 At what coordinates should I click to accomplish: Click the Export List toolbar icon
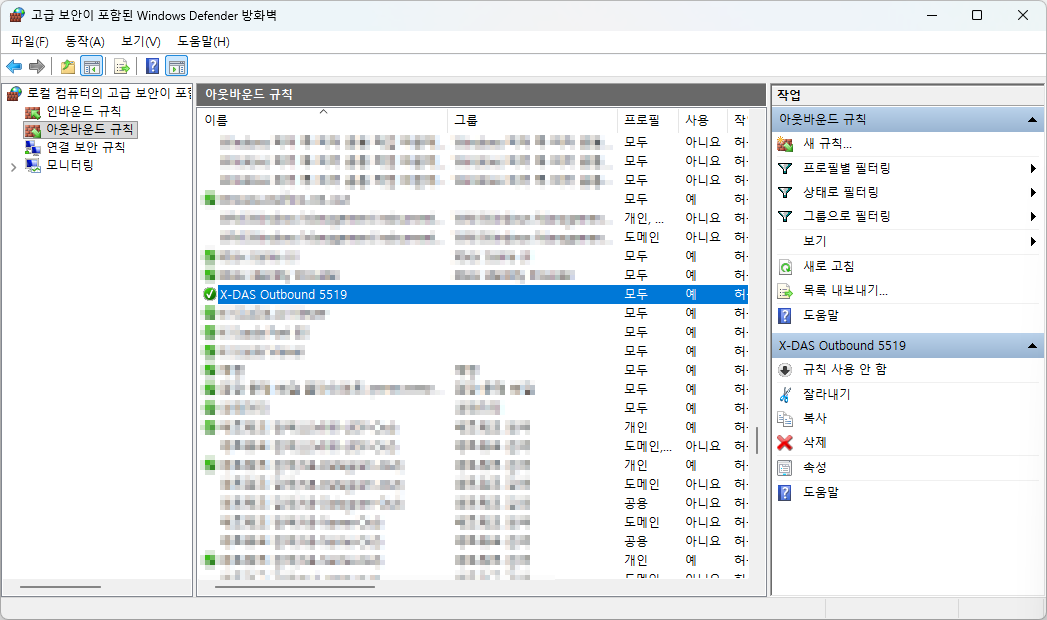coord(121,67)
